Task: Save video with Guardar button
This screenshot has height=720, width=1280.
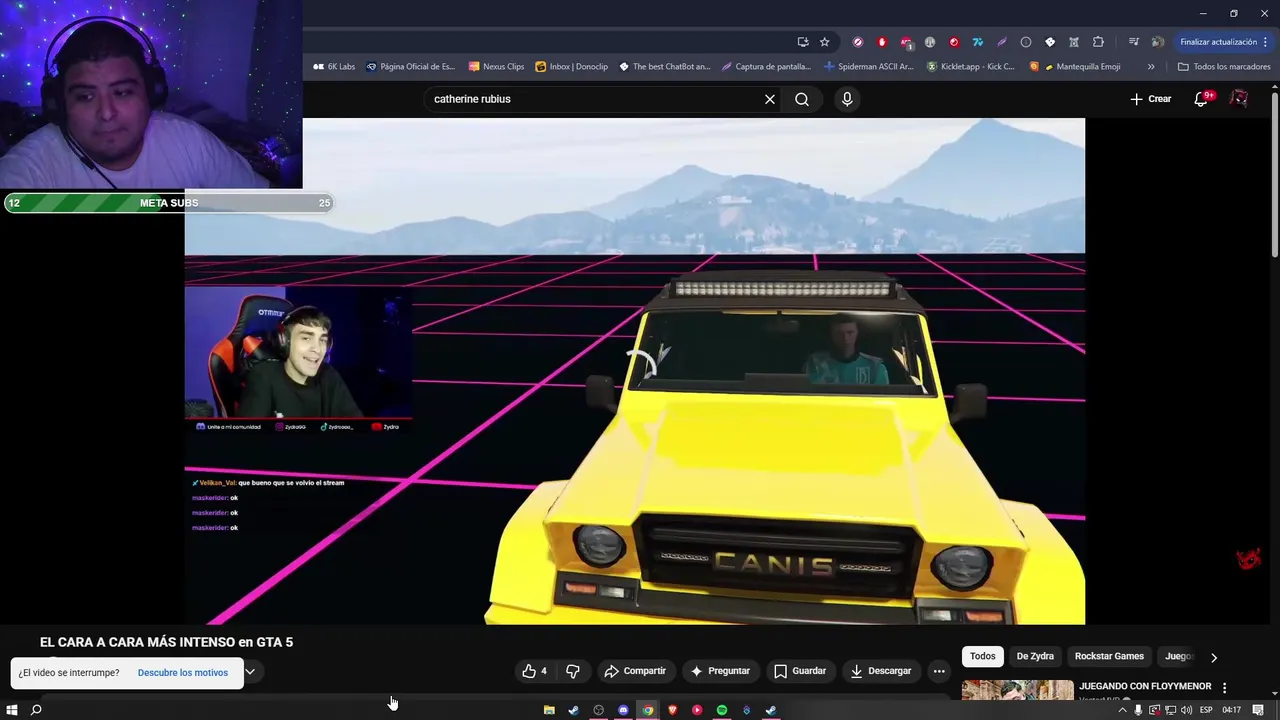Action: [x=800, y=671]
